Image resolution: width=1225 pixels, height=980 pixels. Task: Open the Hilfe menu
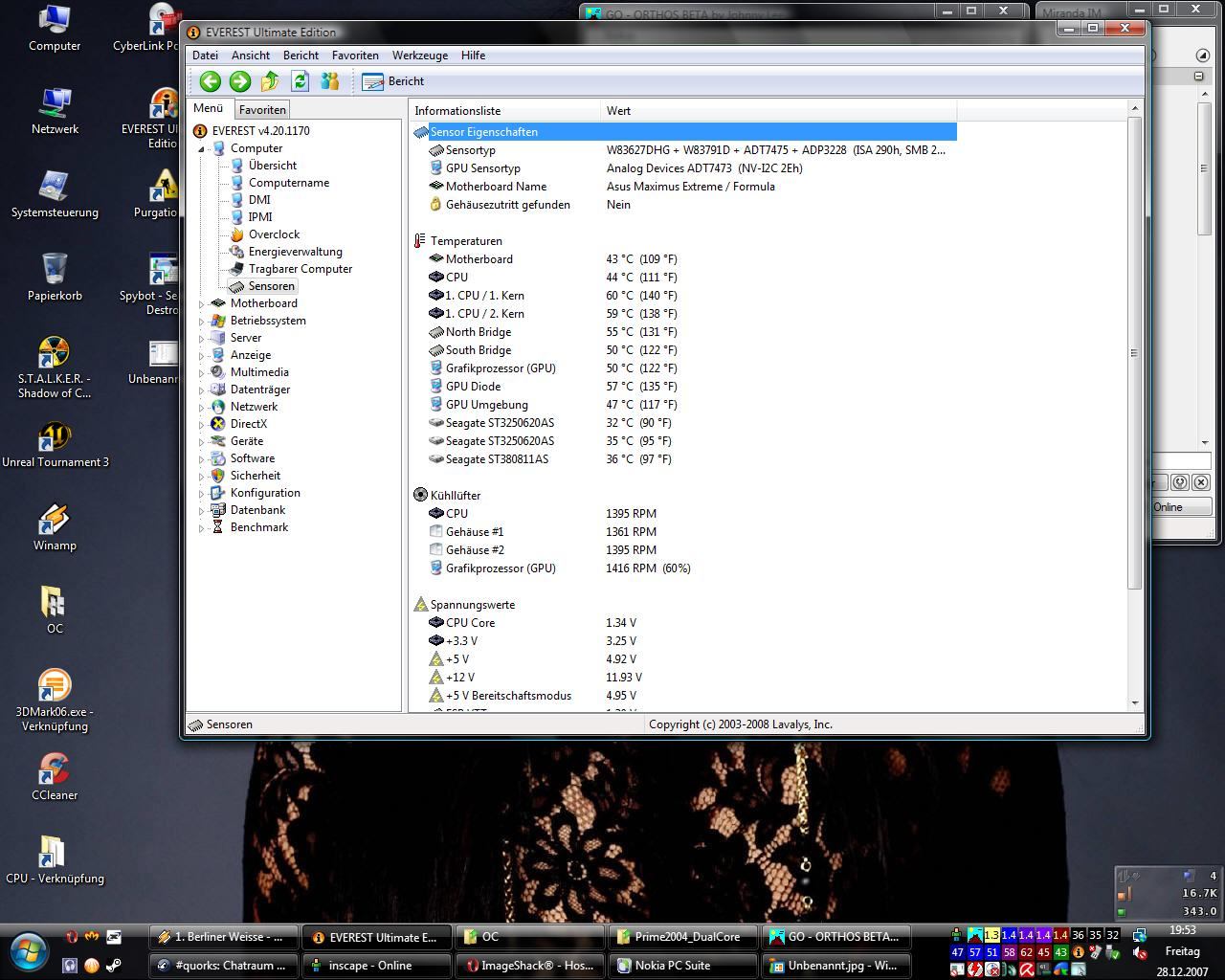click(473, 56)
